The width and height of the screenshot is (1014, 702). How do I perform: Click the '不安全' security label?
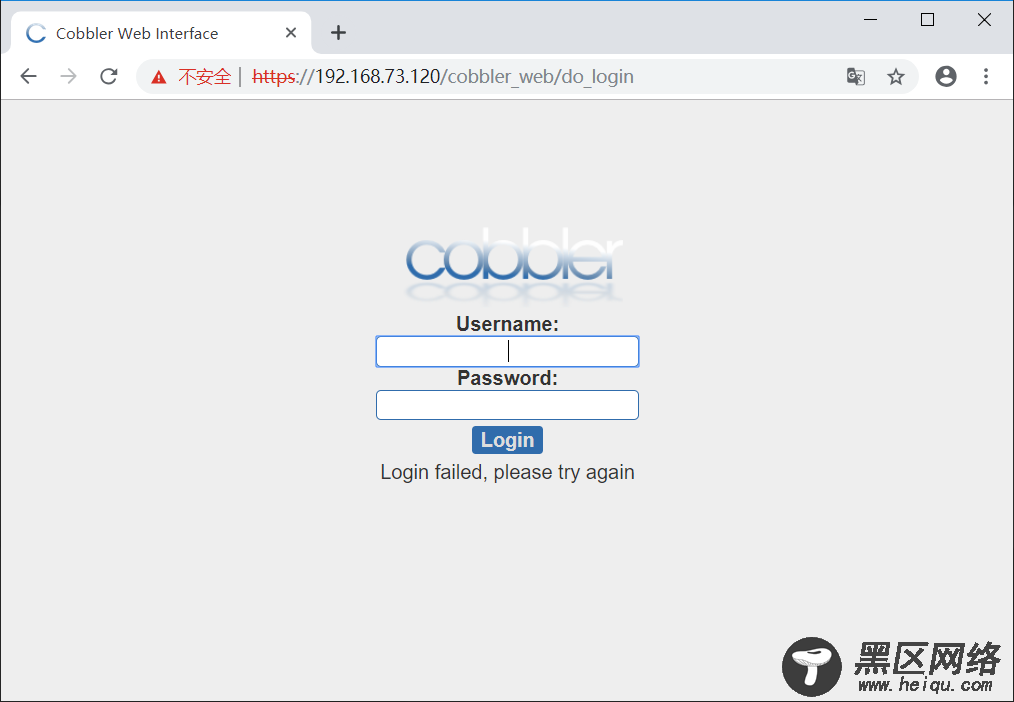[x=204, y=77]
